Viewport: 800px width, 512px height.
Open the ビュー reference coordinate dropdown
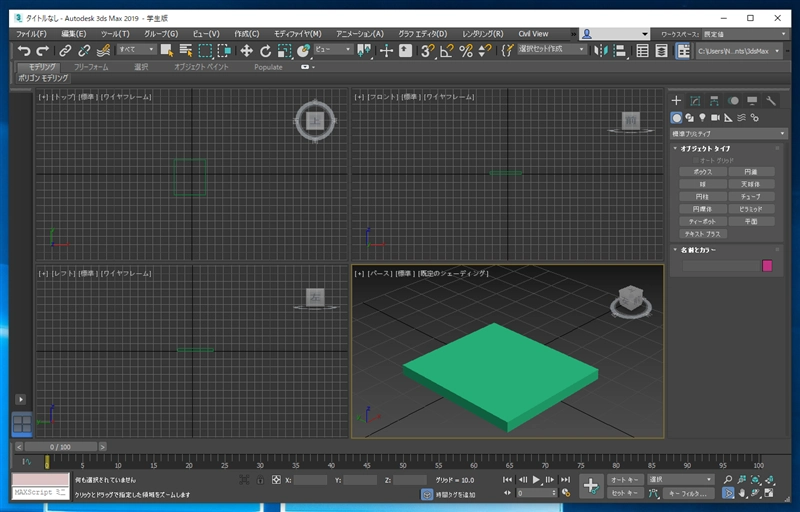[x=333, y=49]
